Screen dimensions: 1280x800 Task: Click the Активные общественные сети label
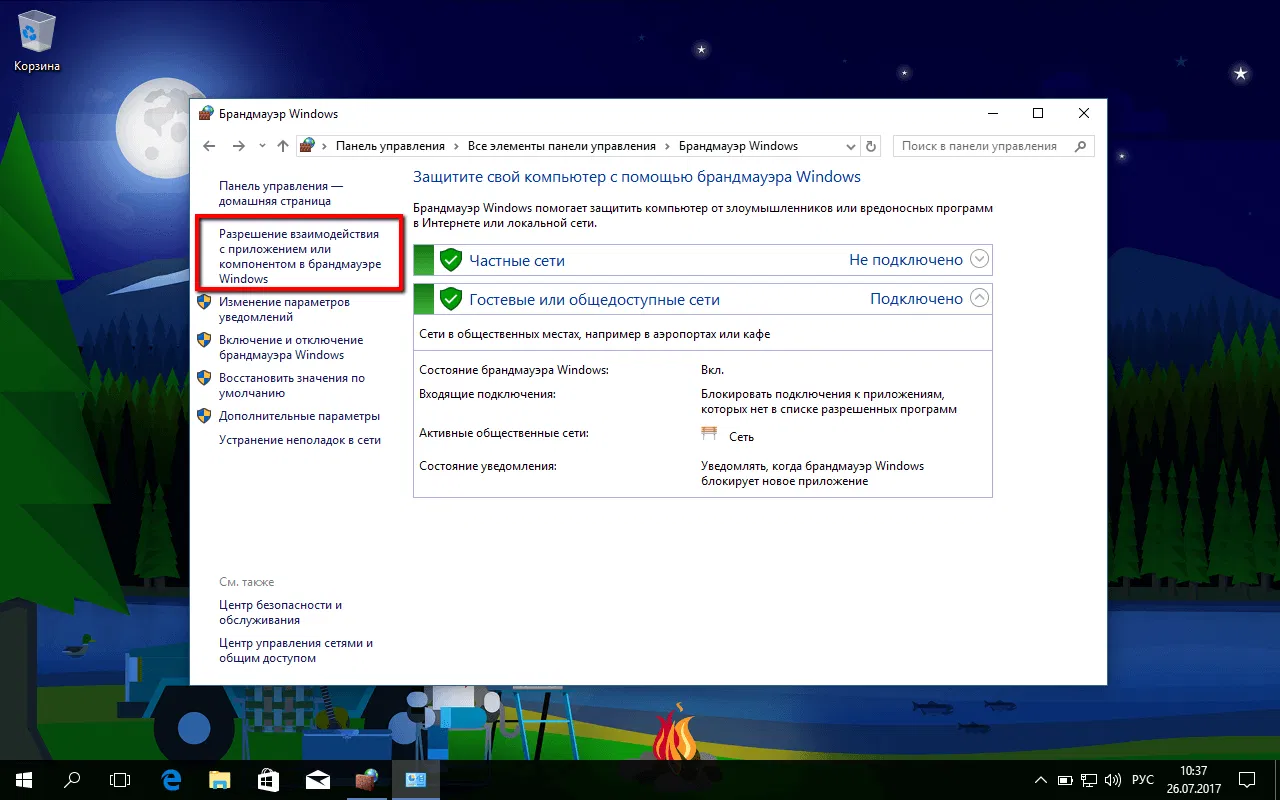(x=504, y=434)
